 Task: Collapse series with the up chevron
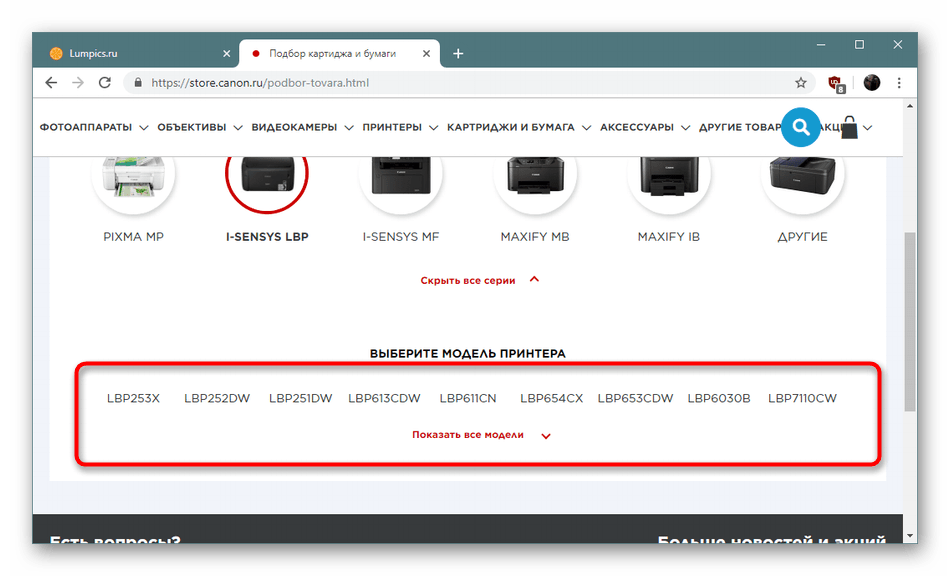534,279
